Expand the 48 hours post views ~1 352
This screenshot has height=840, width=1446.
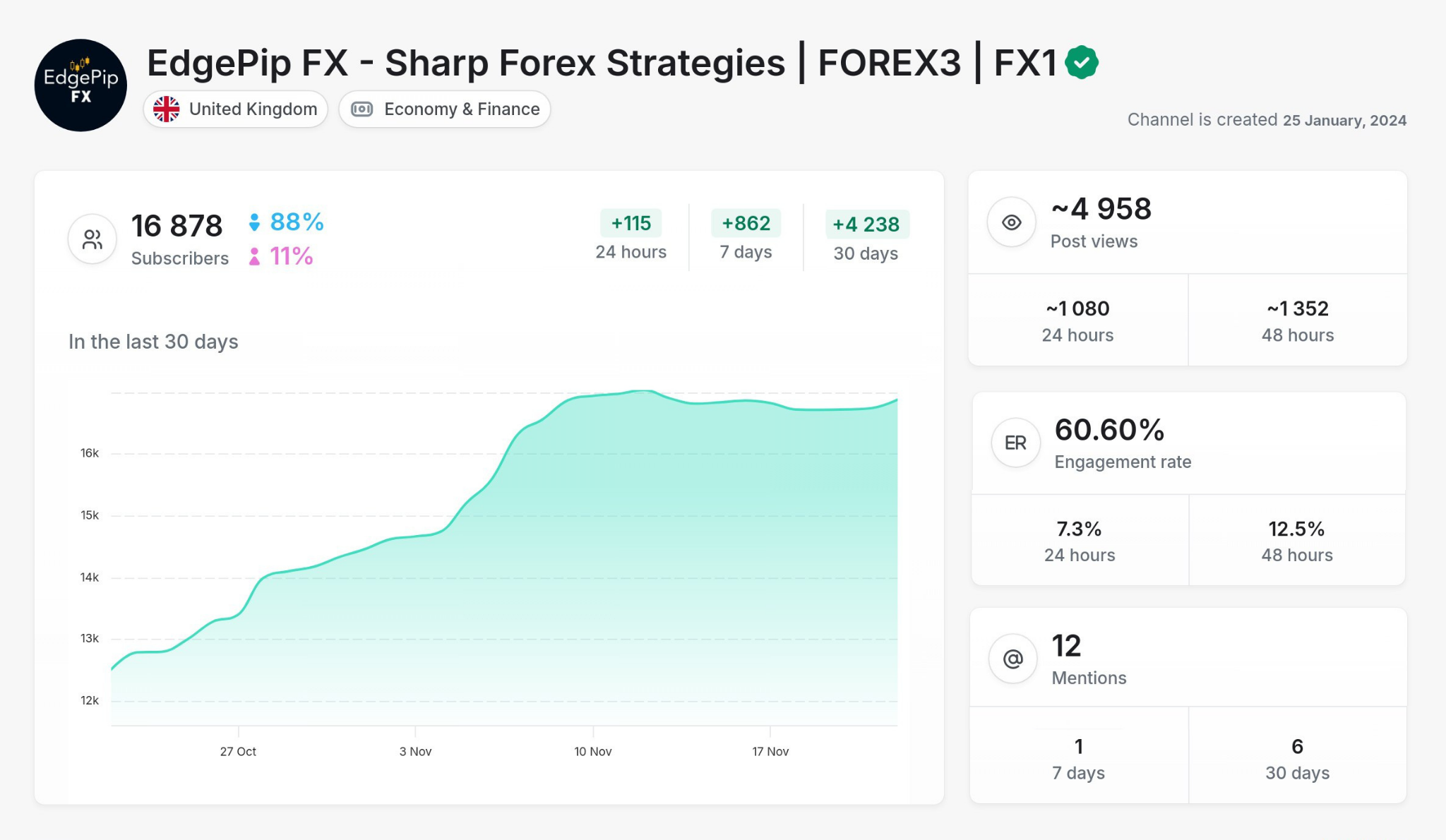(x=1298, y=319)
